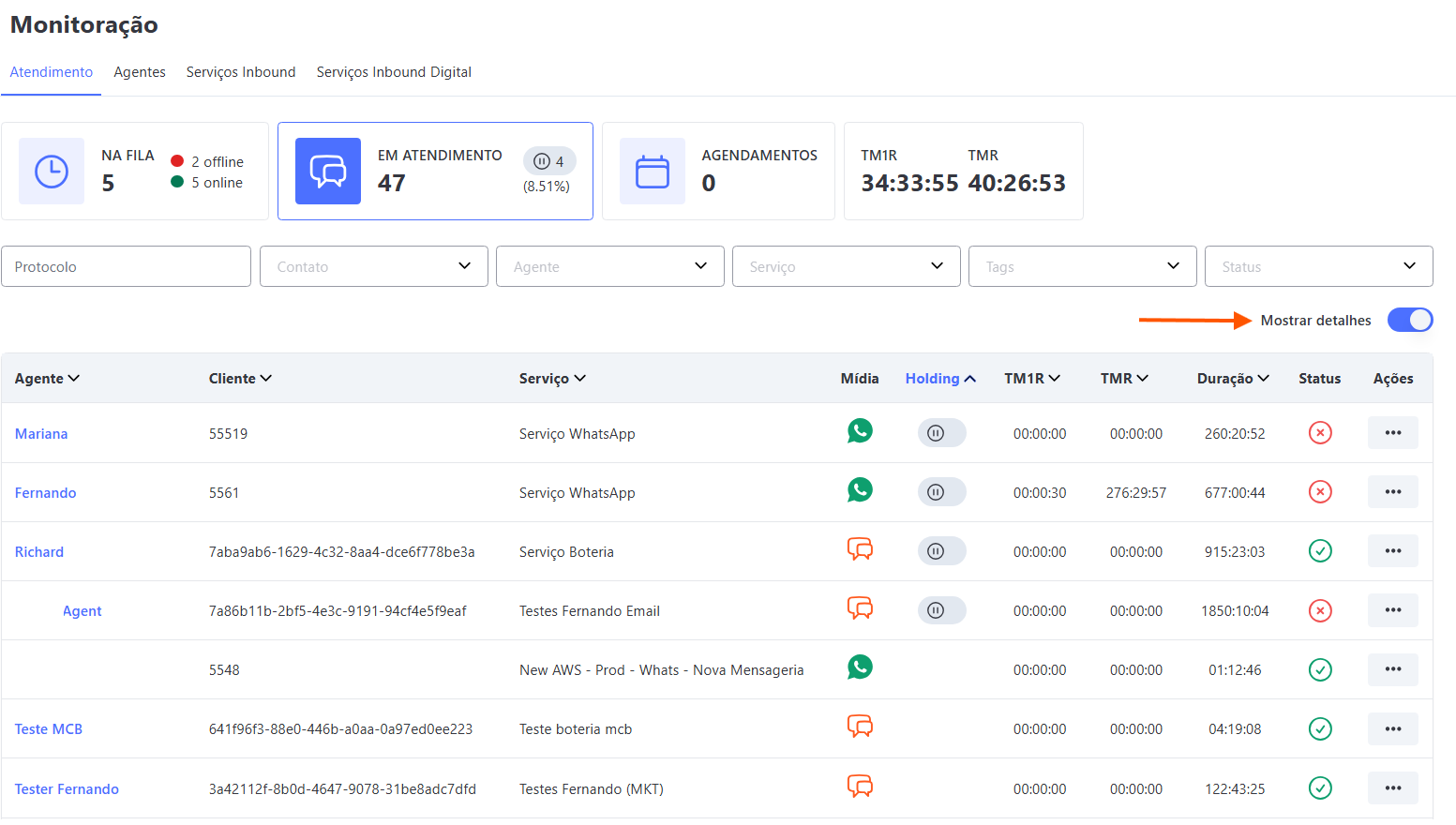Open the Serviços Inbound Digital tab
The height and width of the screenshot is (825, 1456).
394,72
